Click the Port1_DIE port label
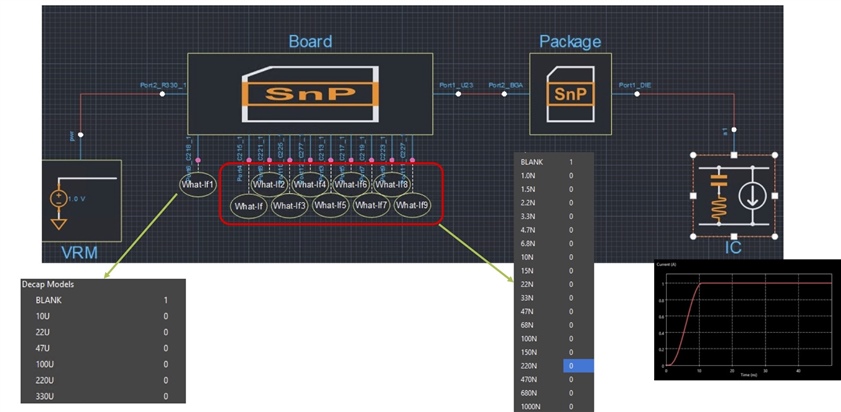Image resolution: width=841 pixels, height=412 pixels. 634,85
